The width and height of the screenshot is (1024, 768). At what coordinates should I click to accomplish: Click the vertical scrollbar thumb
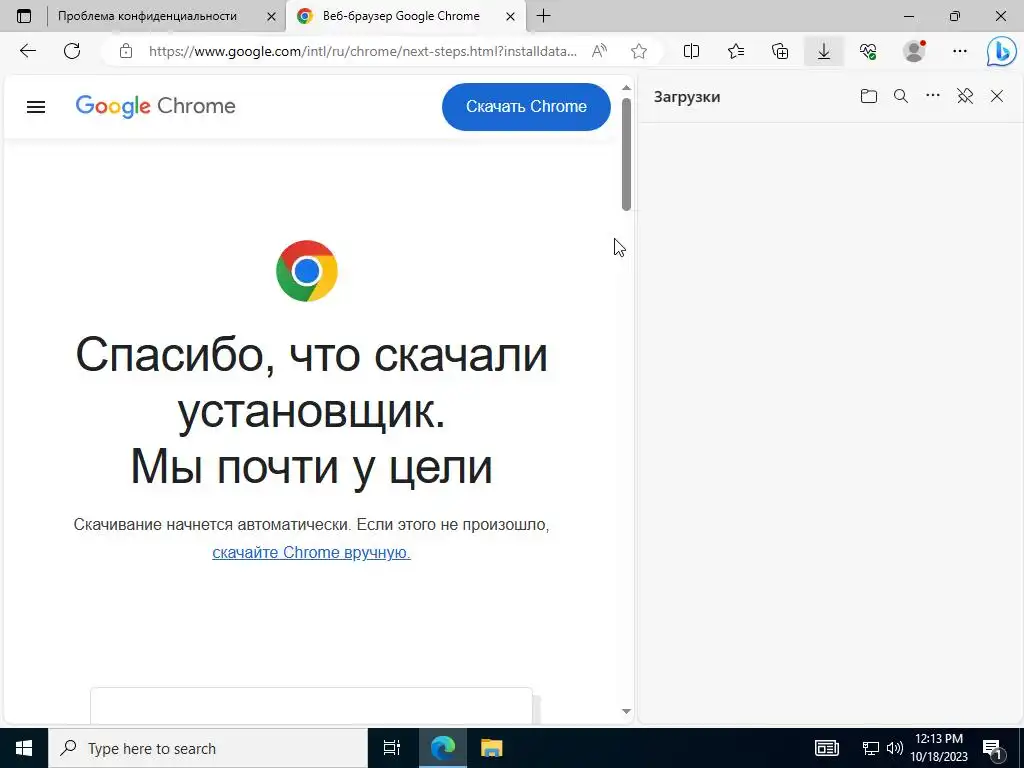[626, 154]
